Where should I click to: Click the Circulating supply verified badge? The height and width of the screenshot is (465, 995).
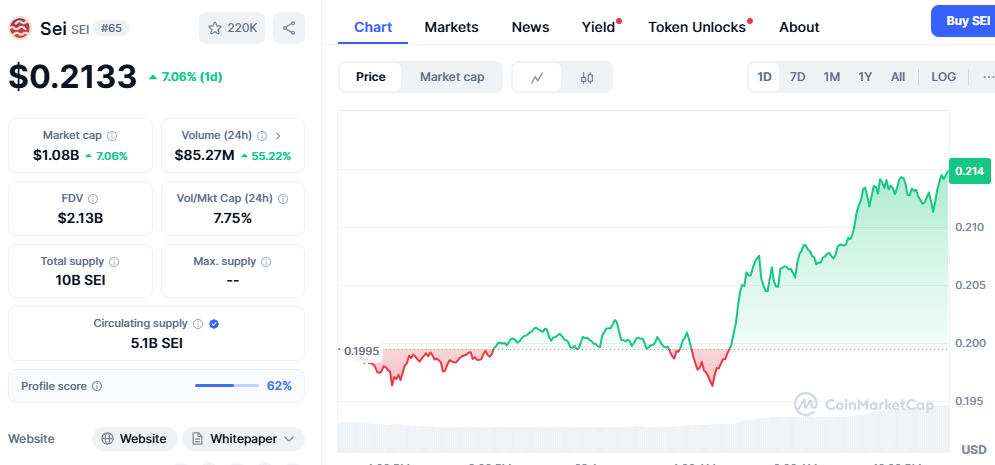tap(214, 324)
